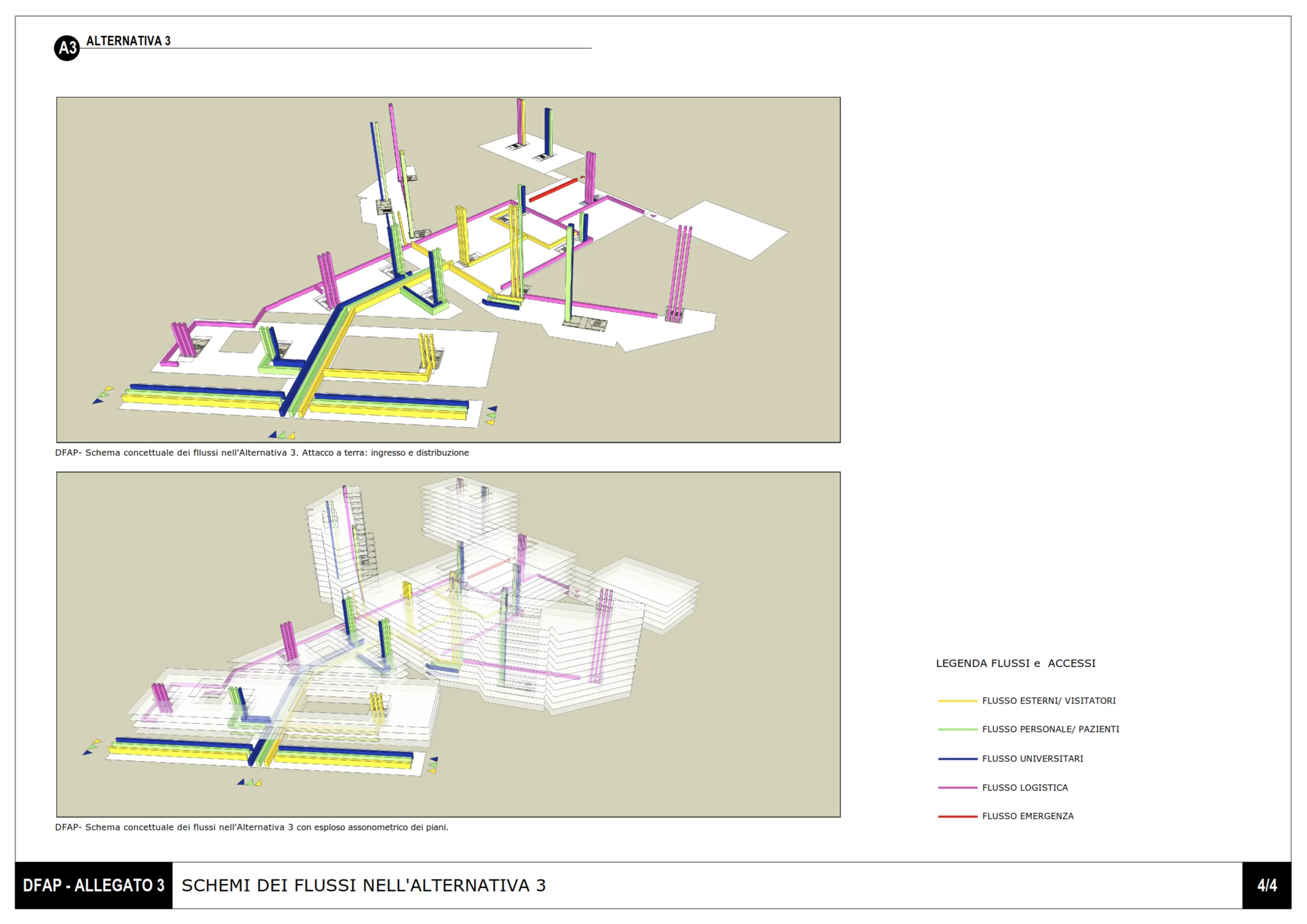The image size is (1307, 924).
Task: Select FLUSSO UNIVERSITARI label
Action: [1033, 759]
